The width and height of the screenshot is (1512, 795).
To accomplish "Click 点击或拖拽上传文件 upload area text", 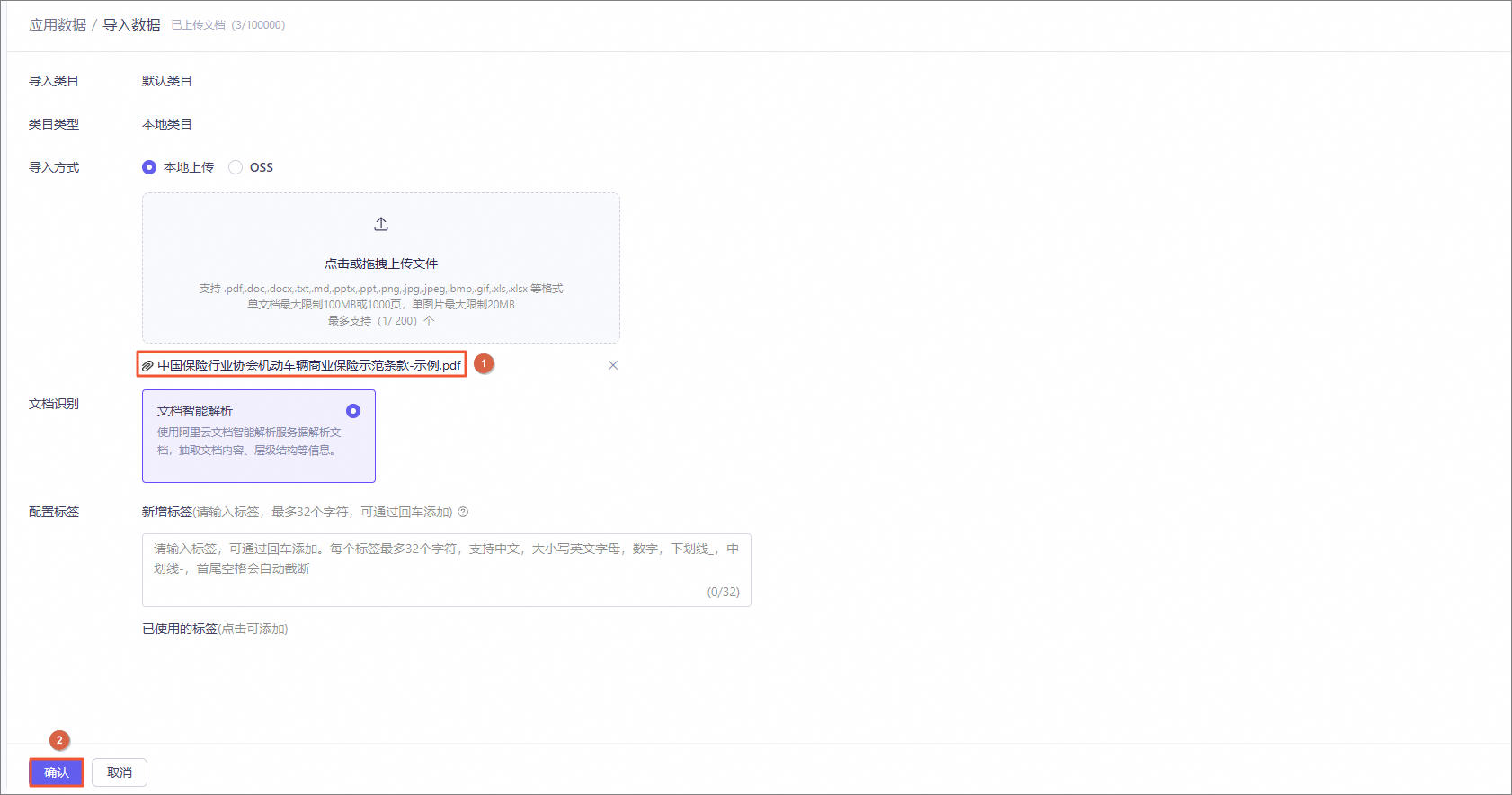I will (381, 264).
